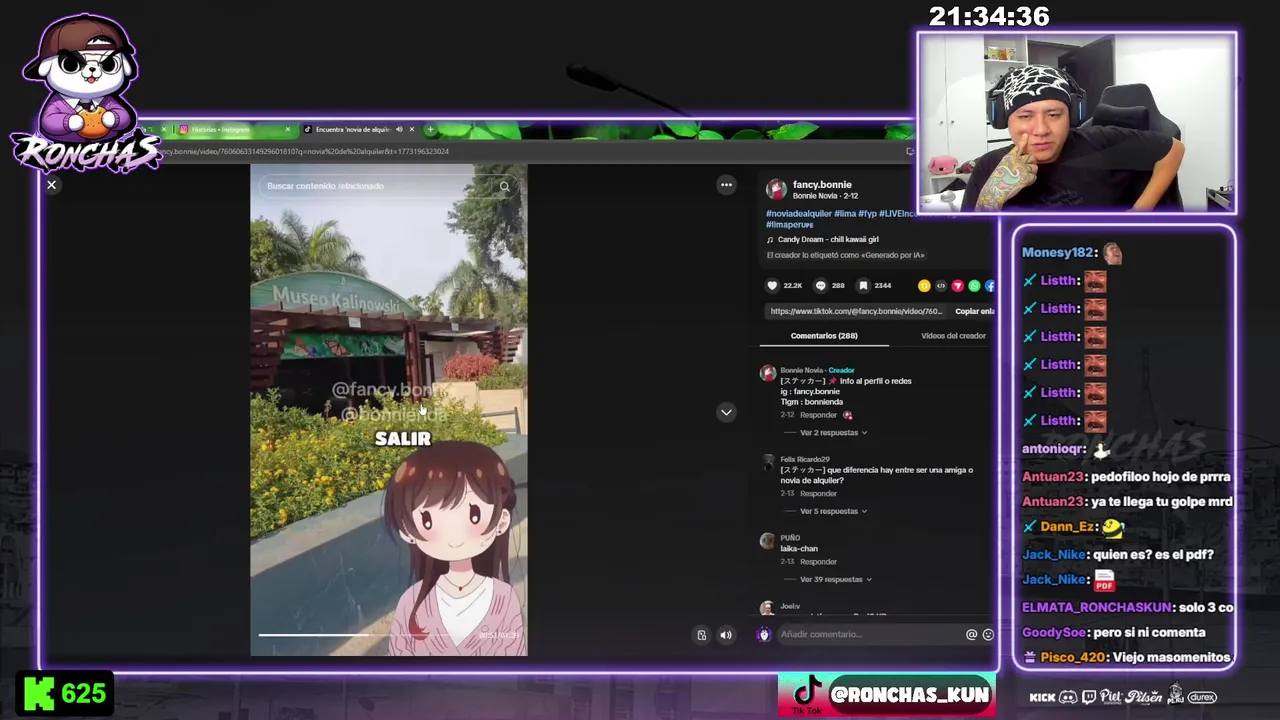The width and height of the screenshot is (1280, 720).
Task: Click the embed code share icon
Action: click(x=941, y=286)
